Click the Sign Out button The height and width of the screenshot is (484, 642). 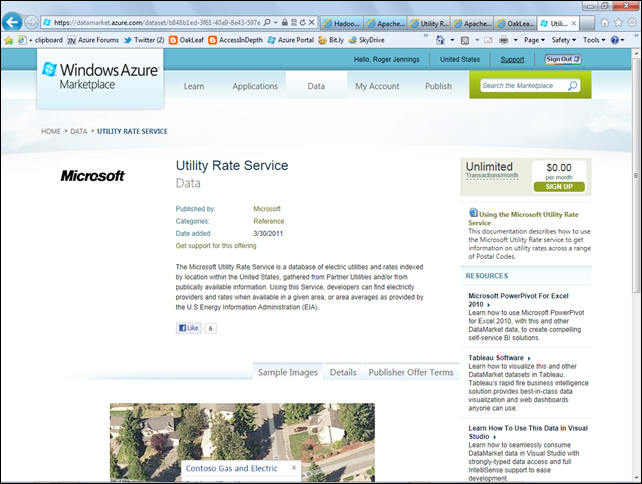point(563,59)
